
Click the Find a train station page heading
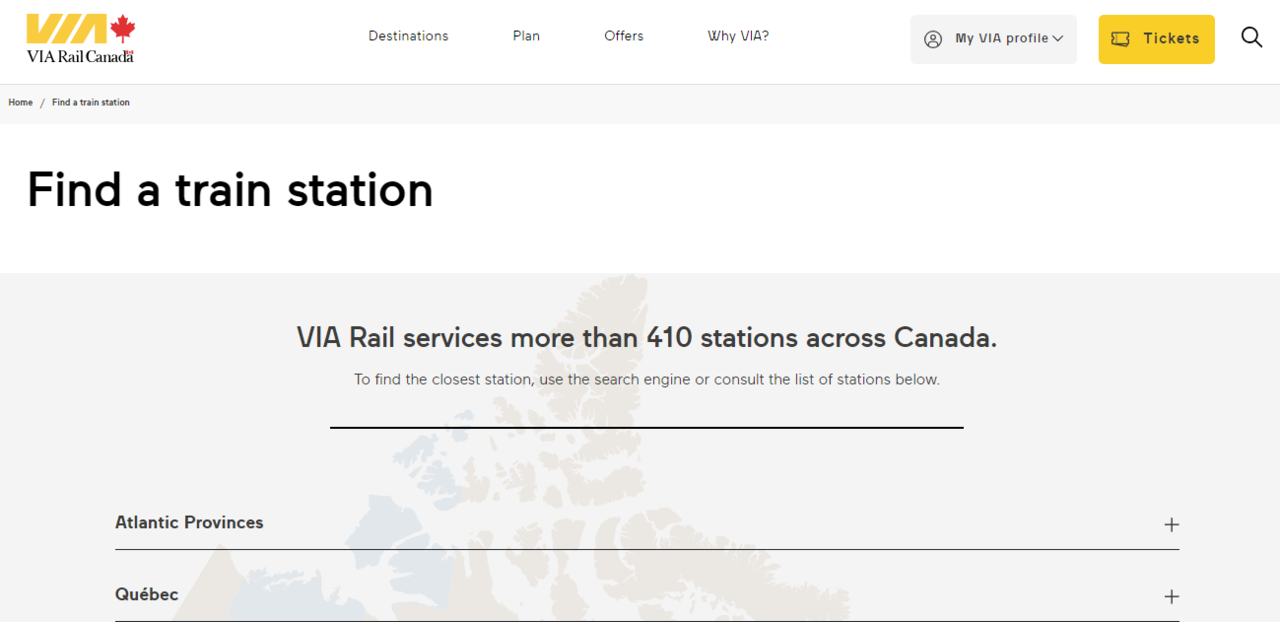click(230, 190)
